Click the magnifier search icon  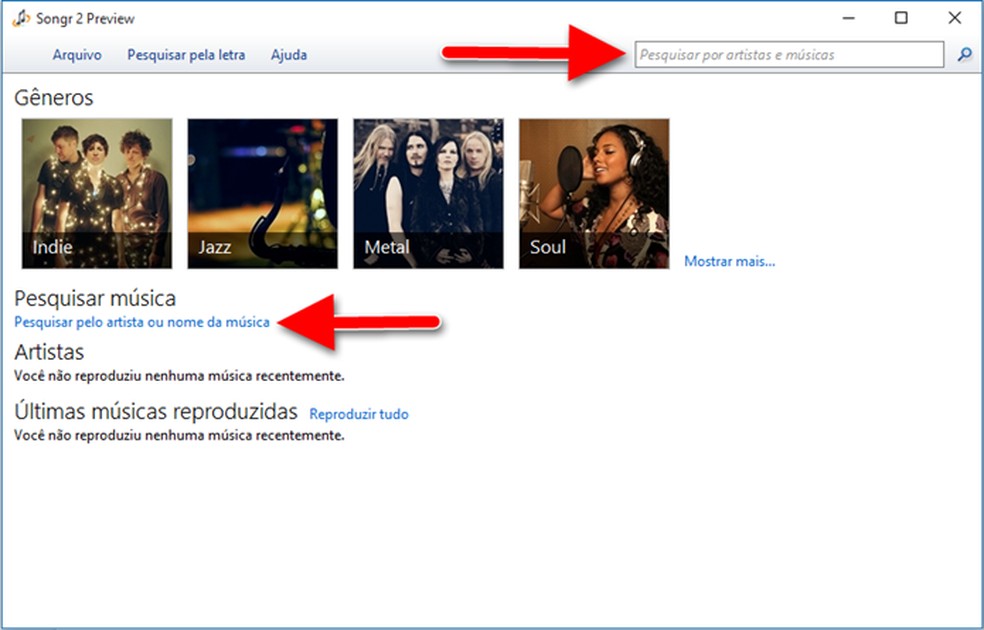pyautogui.click(x=964, y=55)
